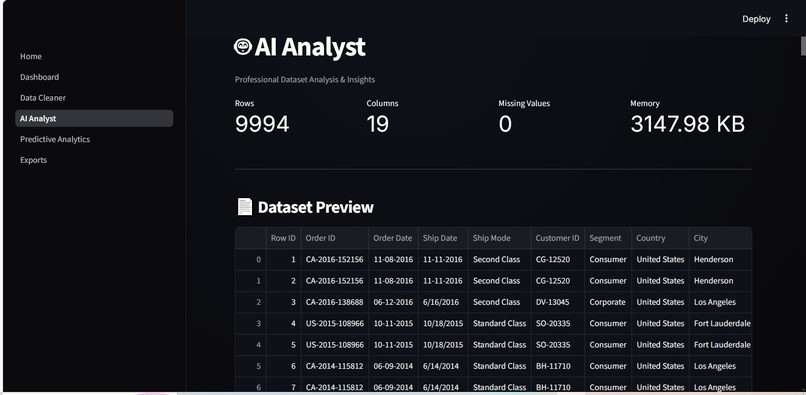Open the Dashboard page
This screenshot has width=806, height=395.
pyautogui.click(x=94, y=77)
